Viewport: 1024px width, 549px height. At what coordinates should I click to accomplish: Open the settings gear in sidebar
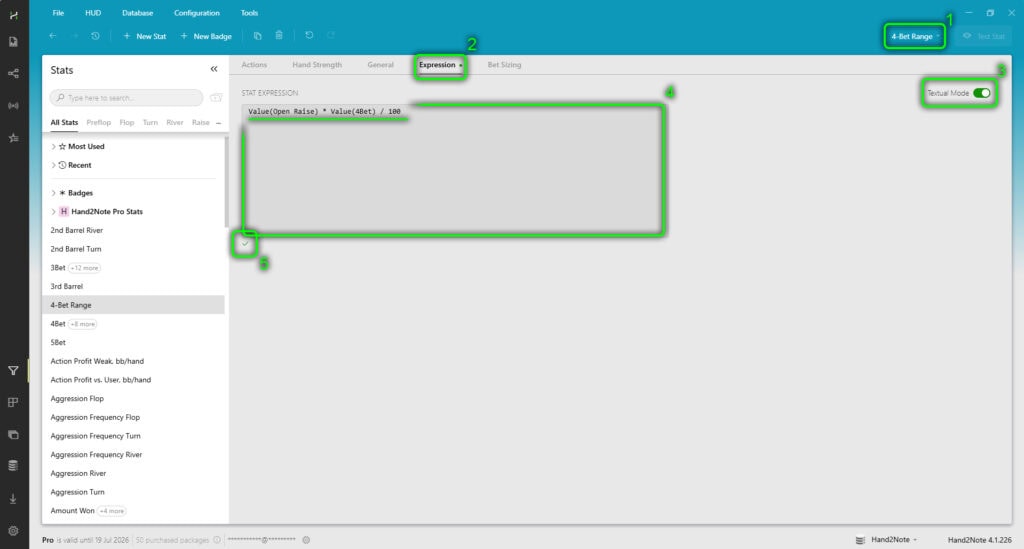[x=13, y=531]
